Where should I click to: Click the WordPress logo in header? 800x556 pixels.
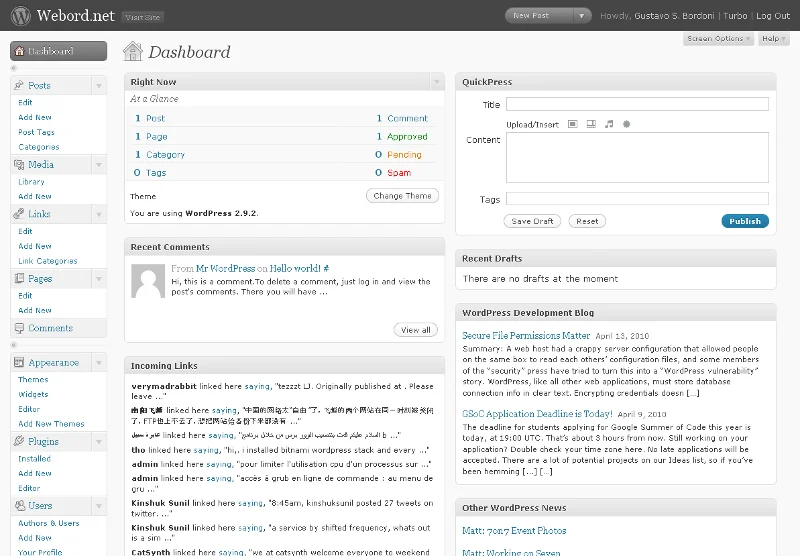click(21, 16)
